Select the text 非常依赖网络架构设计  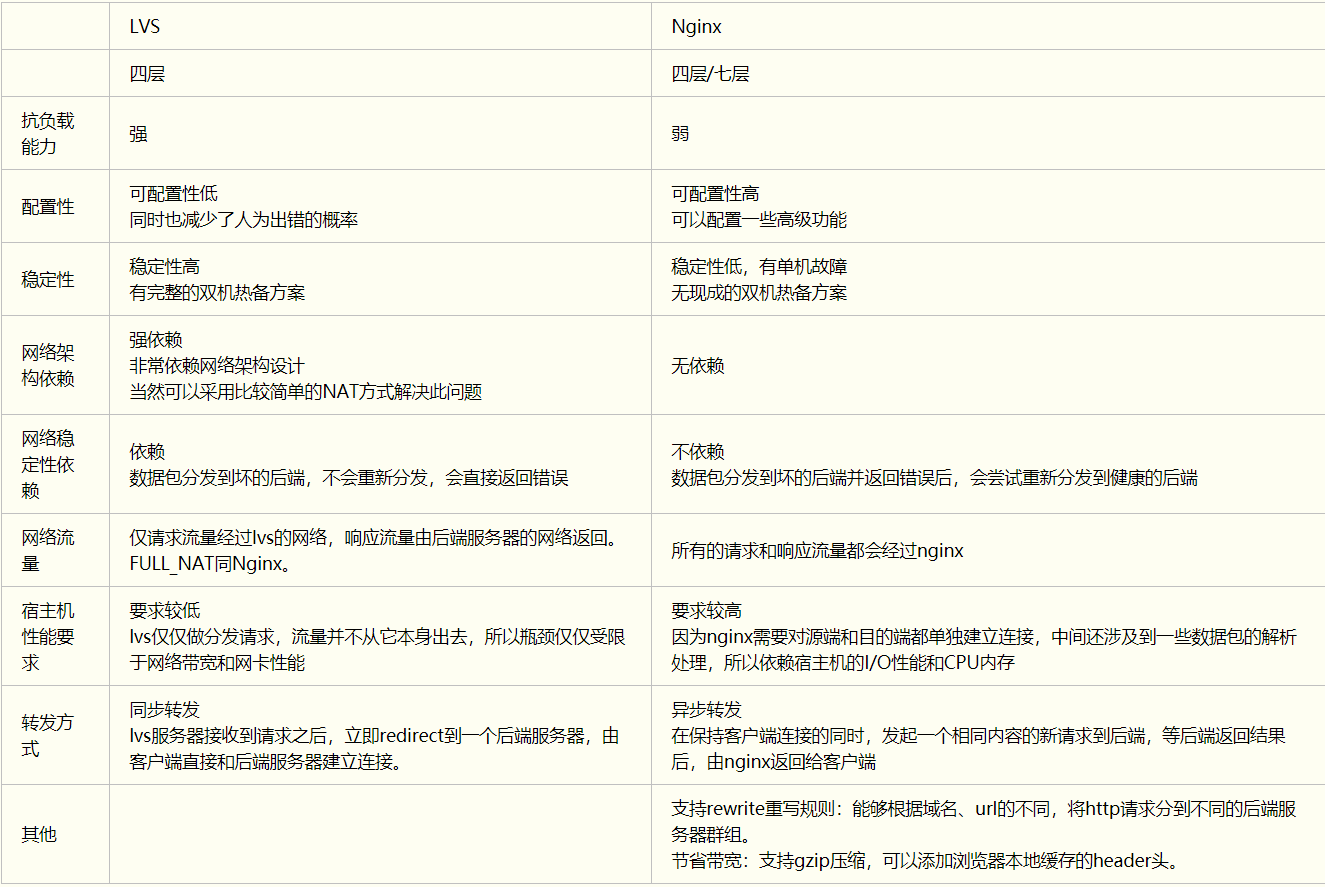pyautogui.click(x=218, y=366)
